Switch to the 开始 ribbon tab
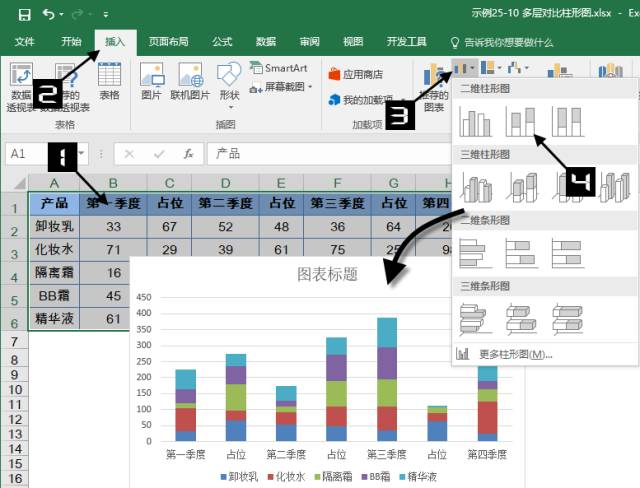This screenshot has height=488, width=640. [71, 42]
